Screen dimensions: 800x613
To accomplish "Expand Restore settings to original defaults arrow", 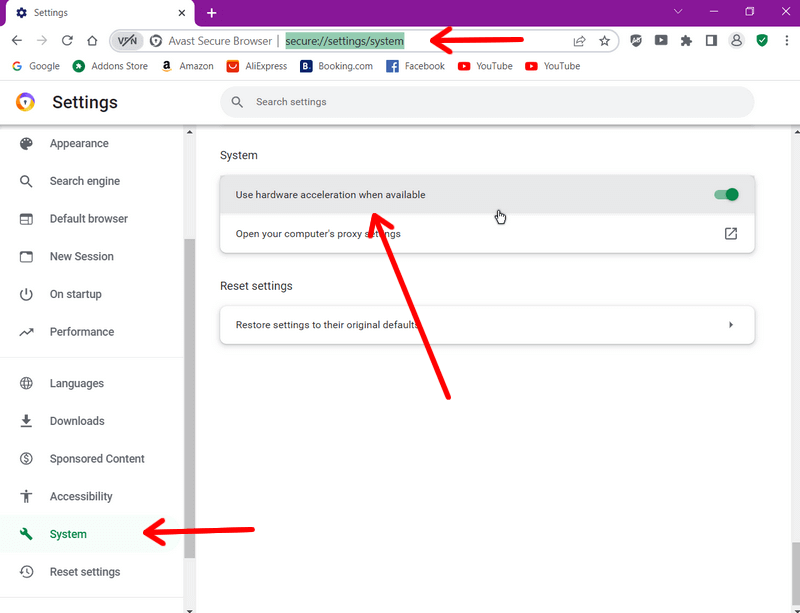I will 731,325.
